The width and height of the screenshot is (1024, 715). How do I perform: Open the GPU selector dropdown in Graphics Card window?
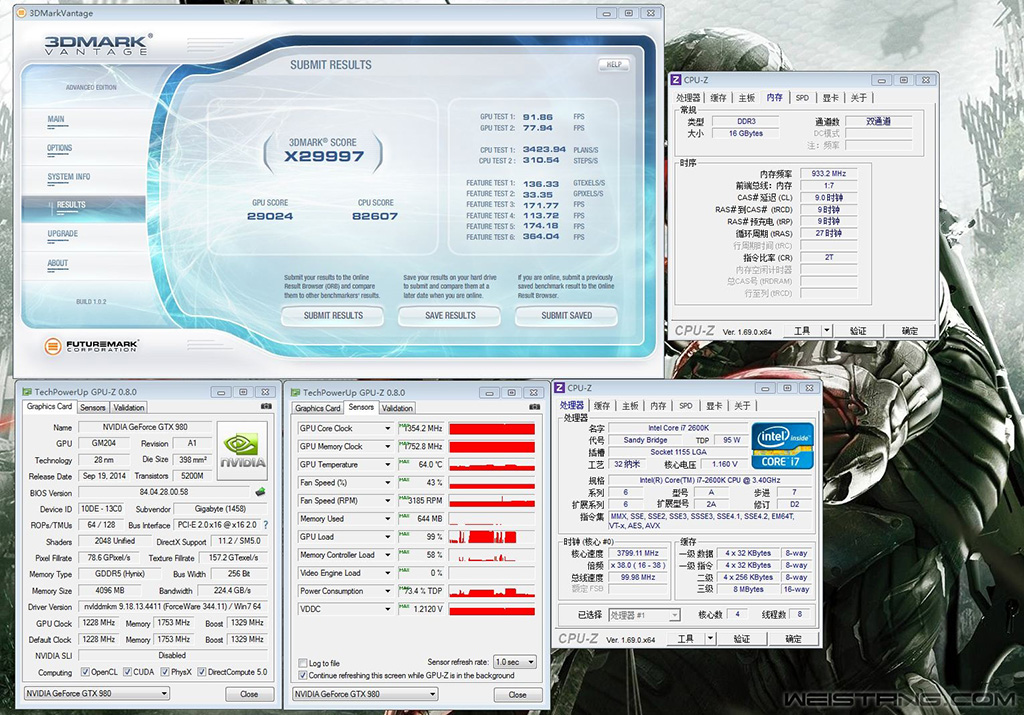97,694
